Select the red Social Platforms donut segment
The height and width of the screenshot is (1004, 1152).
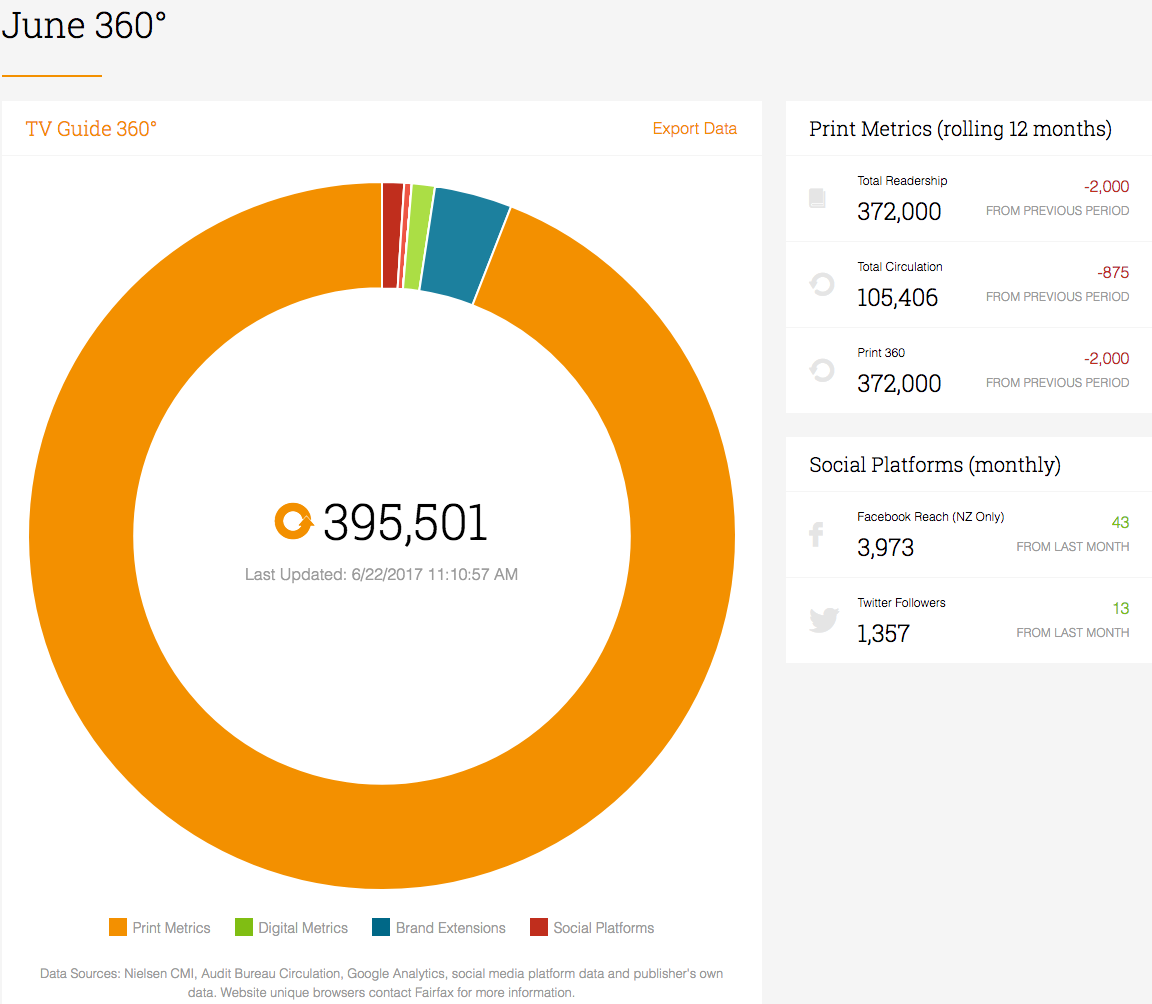[x=392, y=235]
